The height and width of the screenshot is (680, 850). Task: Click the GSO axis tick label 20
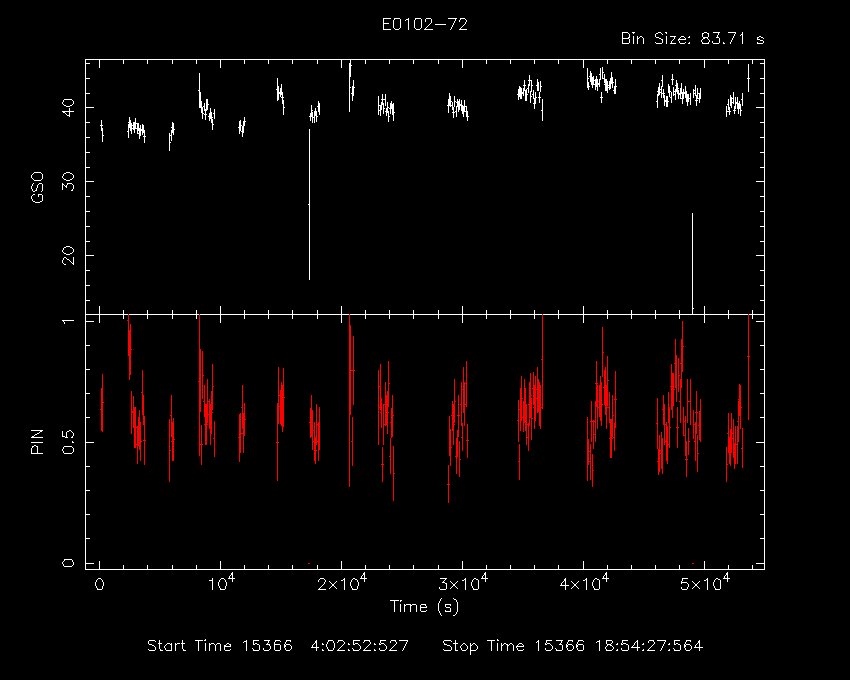pos(69,255)
